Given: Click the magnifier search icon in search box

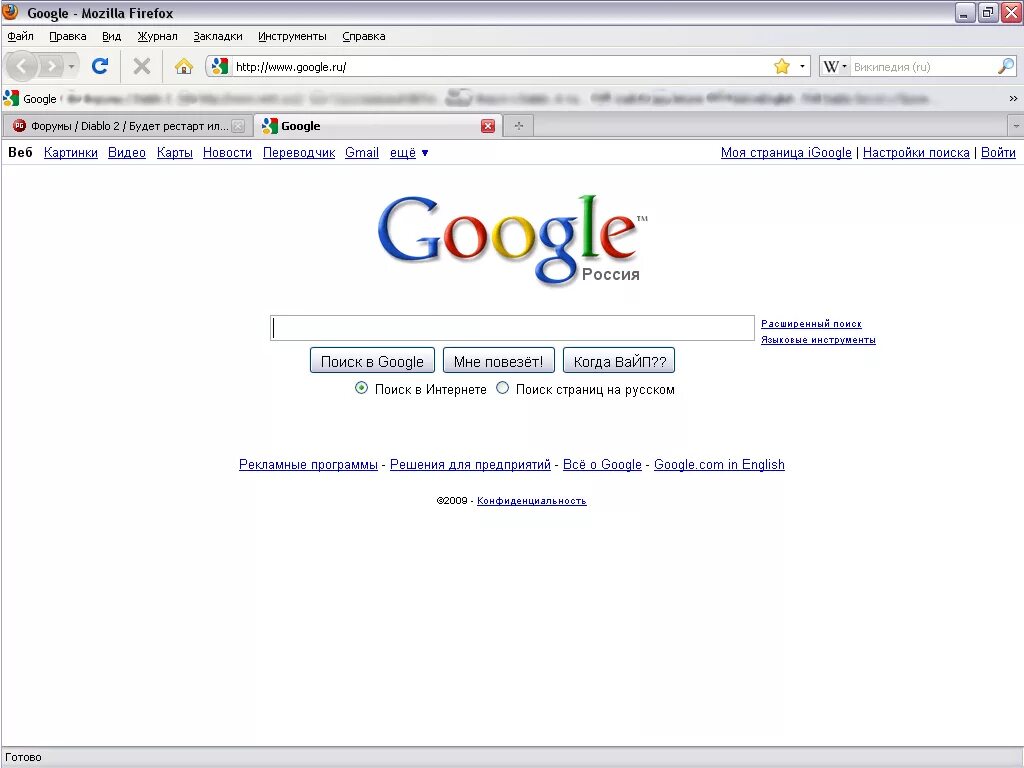Looking at the screenshot, I should 1006,66.
